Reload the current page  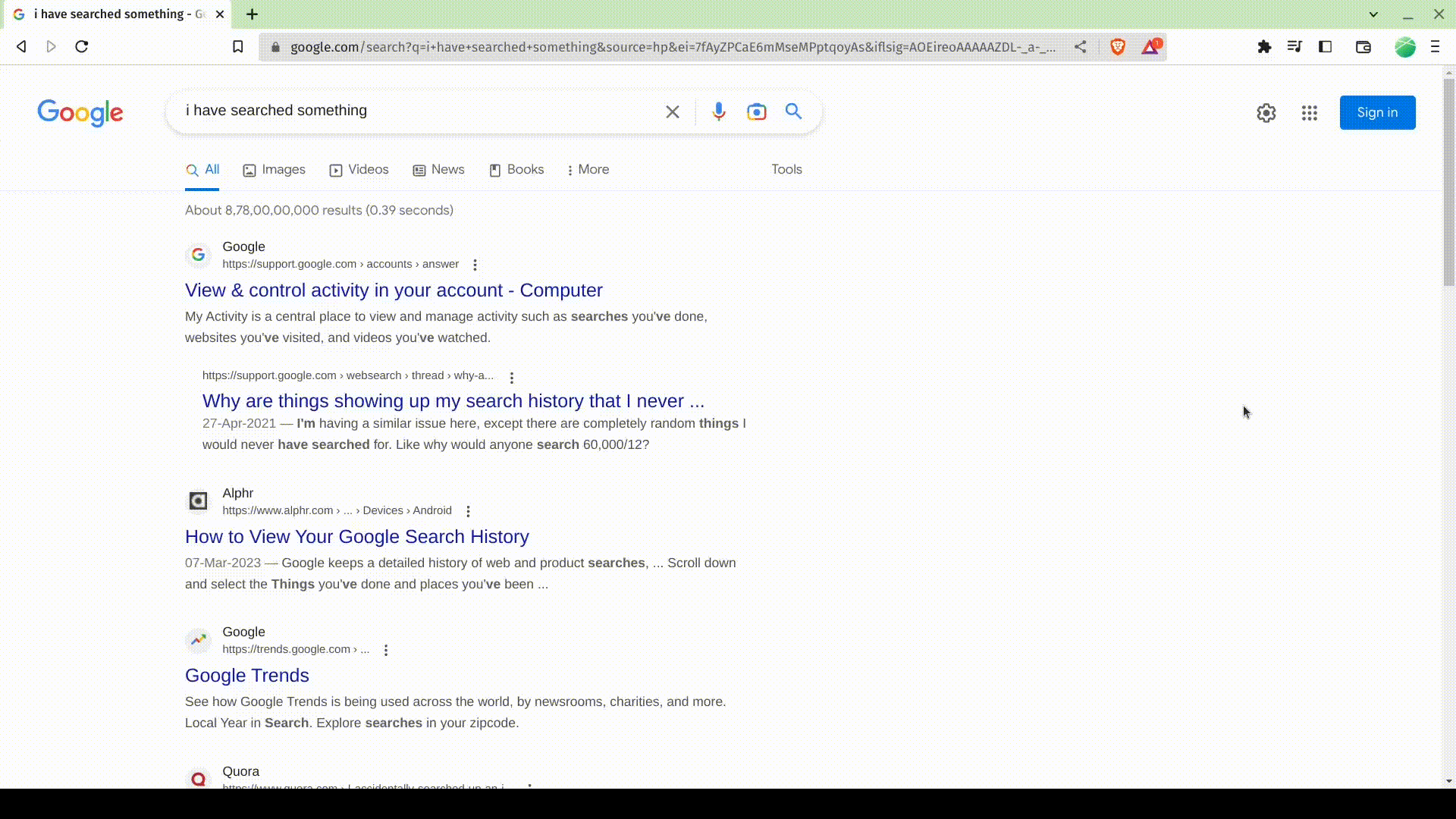point(82,47)
